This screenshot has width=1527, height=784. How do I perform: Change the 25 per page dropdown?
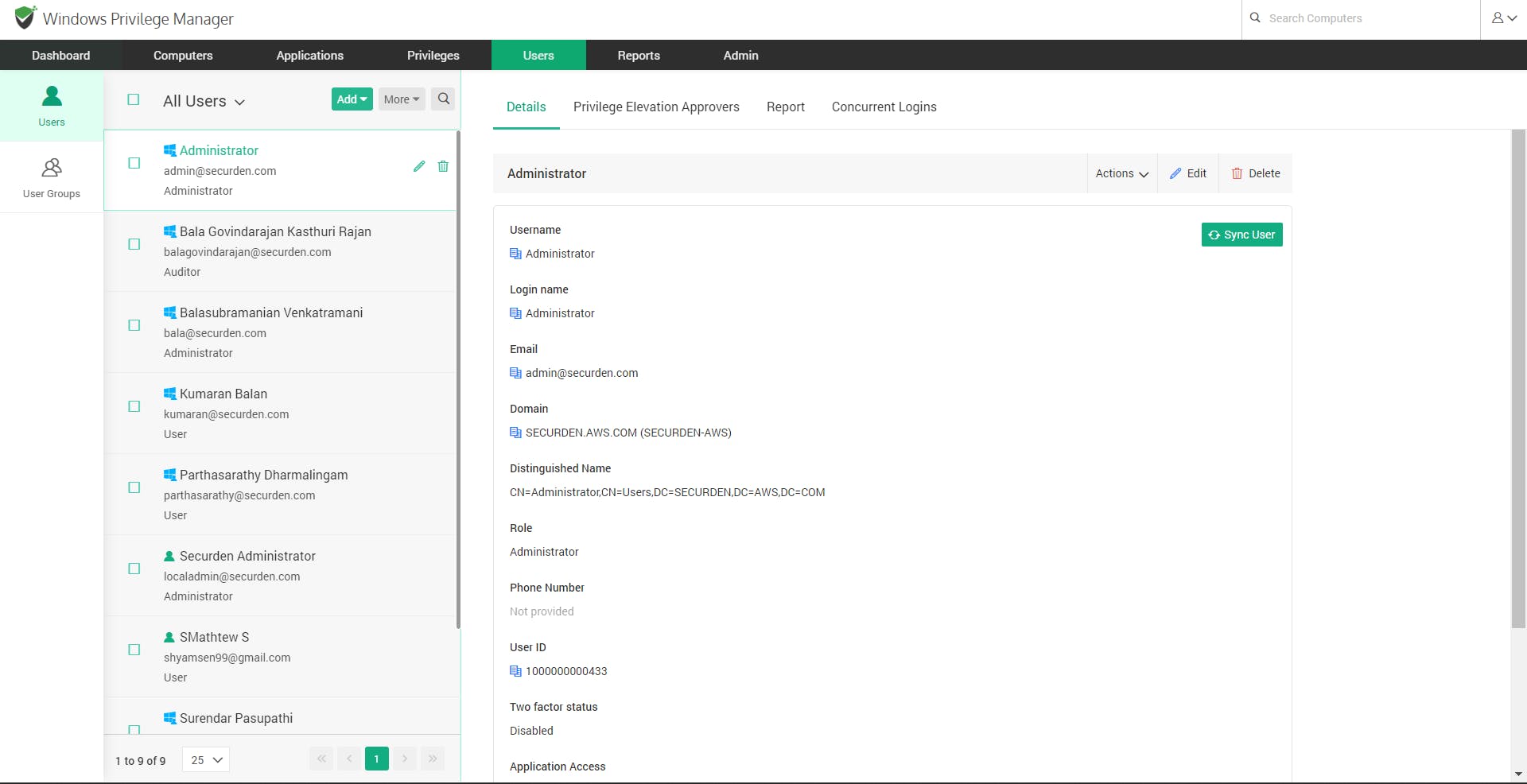(206, 759)
